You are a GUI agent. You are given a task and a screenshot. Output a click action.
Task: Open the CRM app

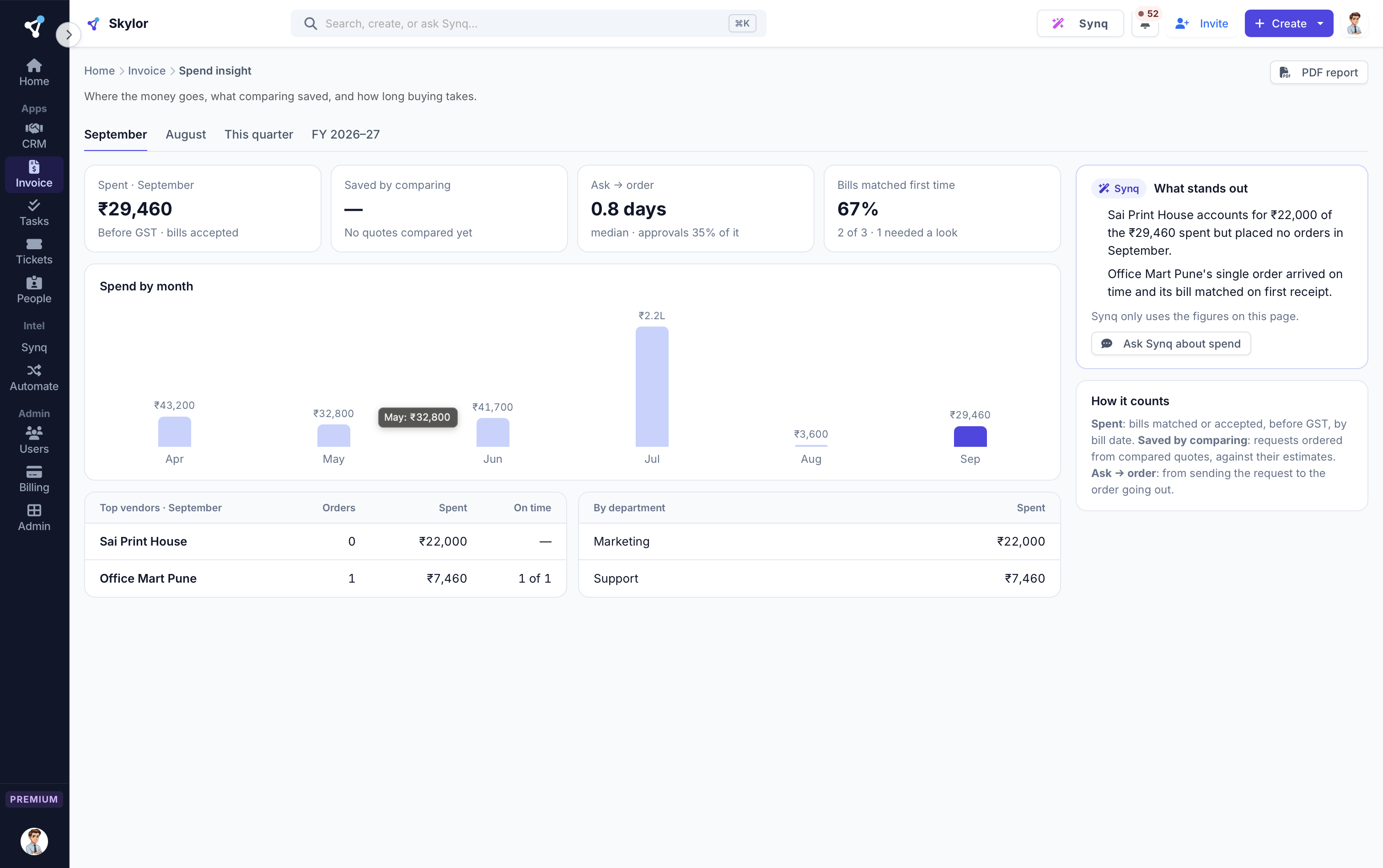click(x=34, y=136)
